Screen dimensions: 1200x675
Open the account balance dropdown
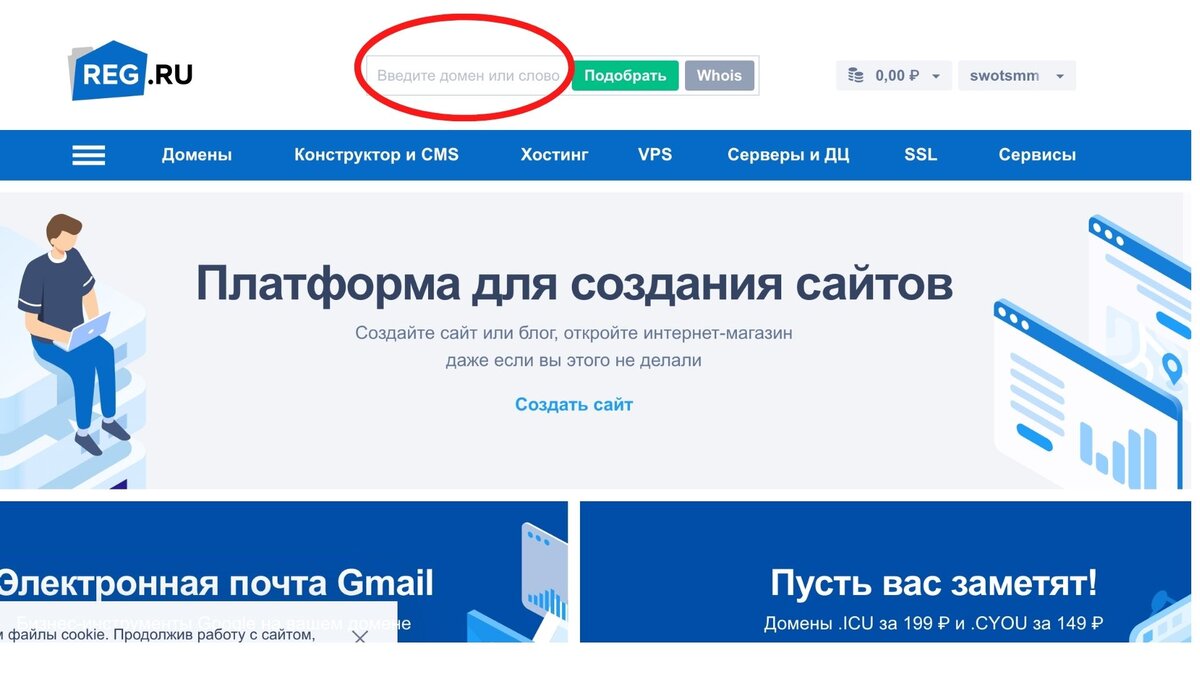pos(934,74)
